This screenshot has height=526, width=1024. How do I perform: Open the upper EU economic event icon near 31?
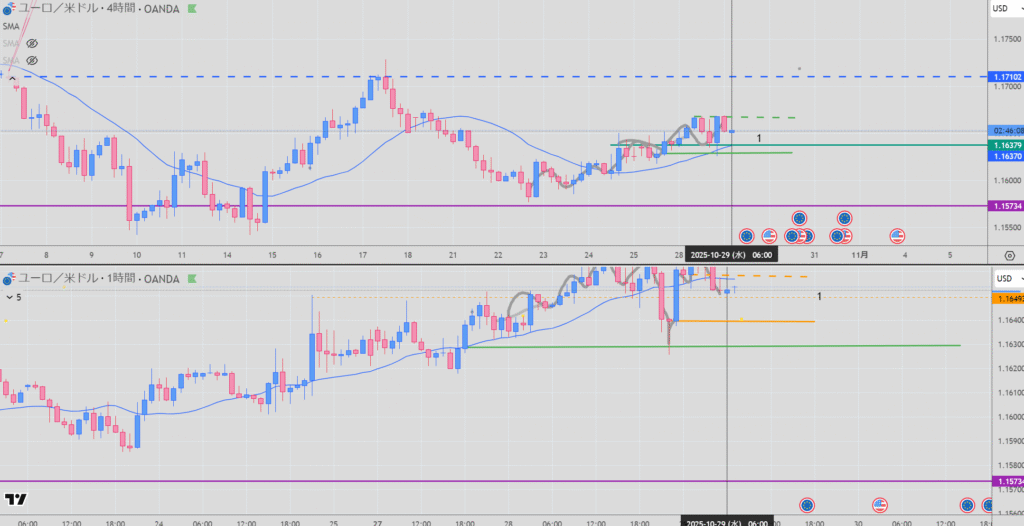(799, 218)
